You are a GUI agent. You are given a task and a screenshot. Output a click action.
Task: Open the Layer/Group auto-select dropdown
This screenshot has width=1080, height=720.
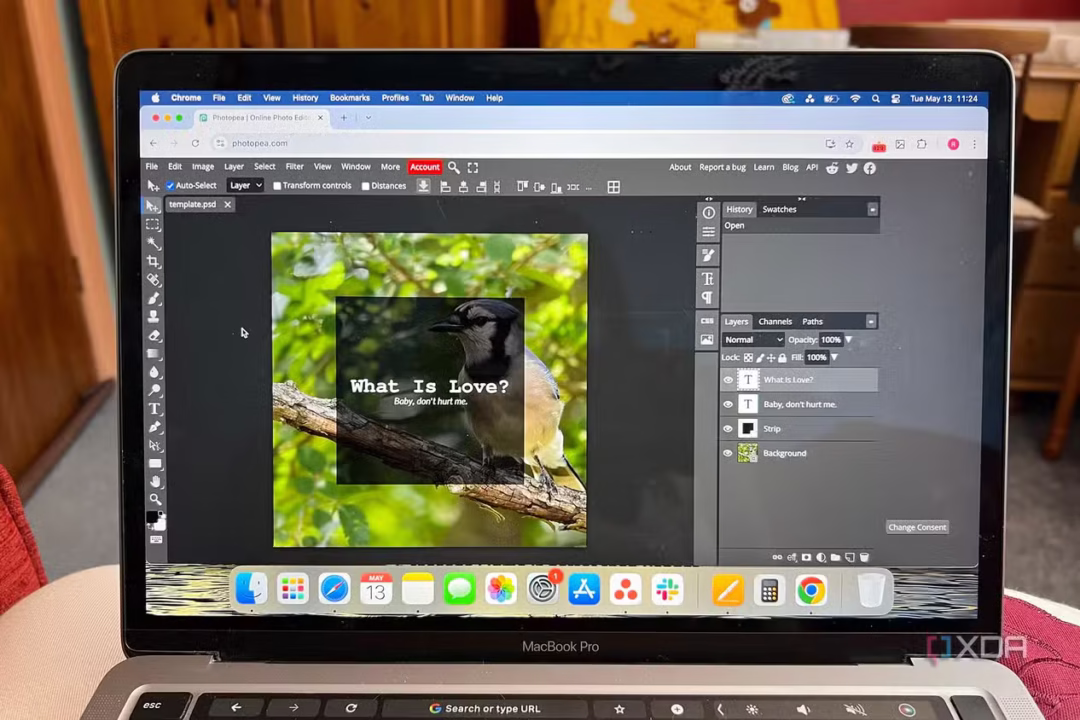245,186
